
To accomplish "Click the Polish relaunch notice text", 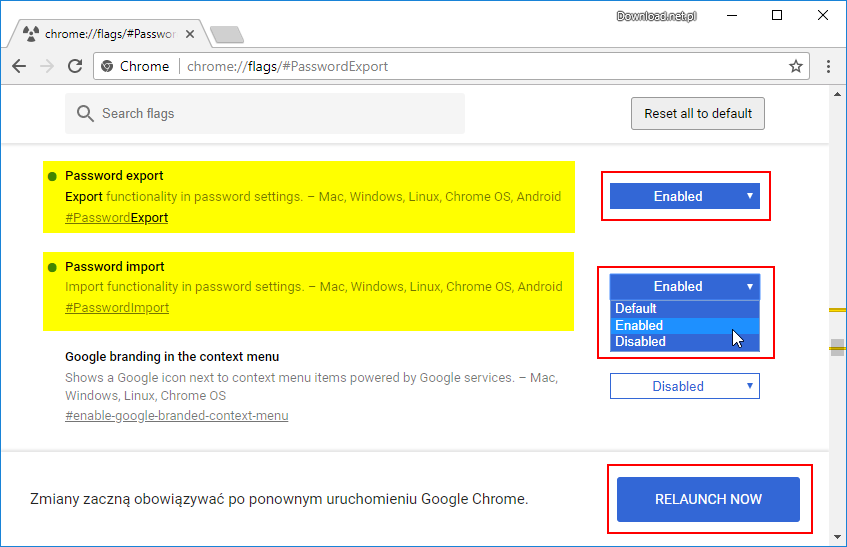I will click(x=279, y=499).
